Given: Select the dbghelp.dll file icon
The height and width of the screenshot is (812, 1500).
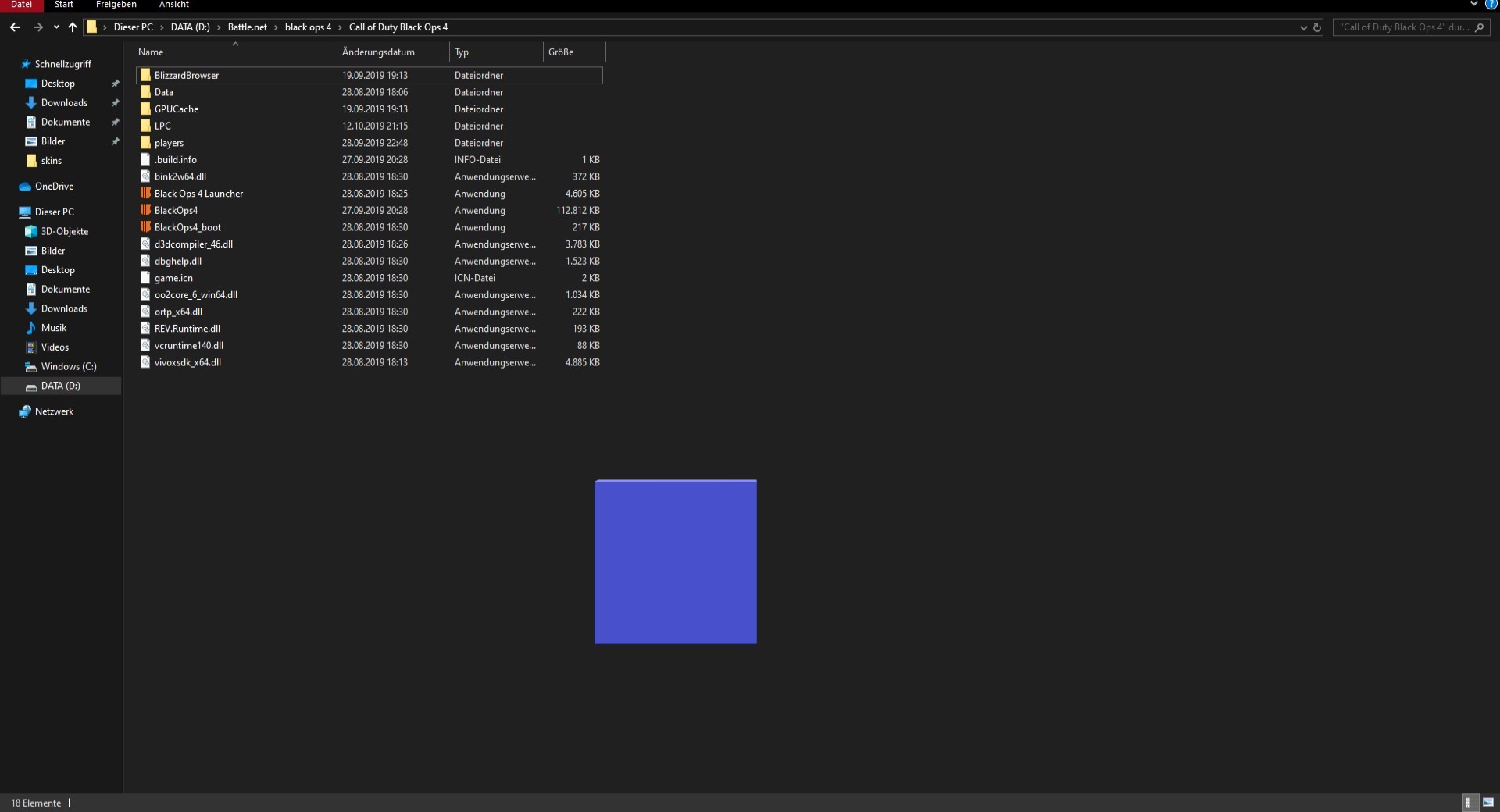Looking at the screenshot, I should coord(145,261).
